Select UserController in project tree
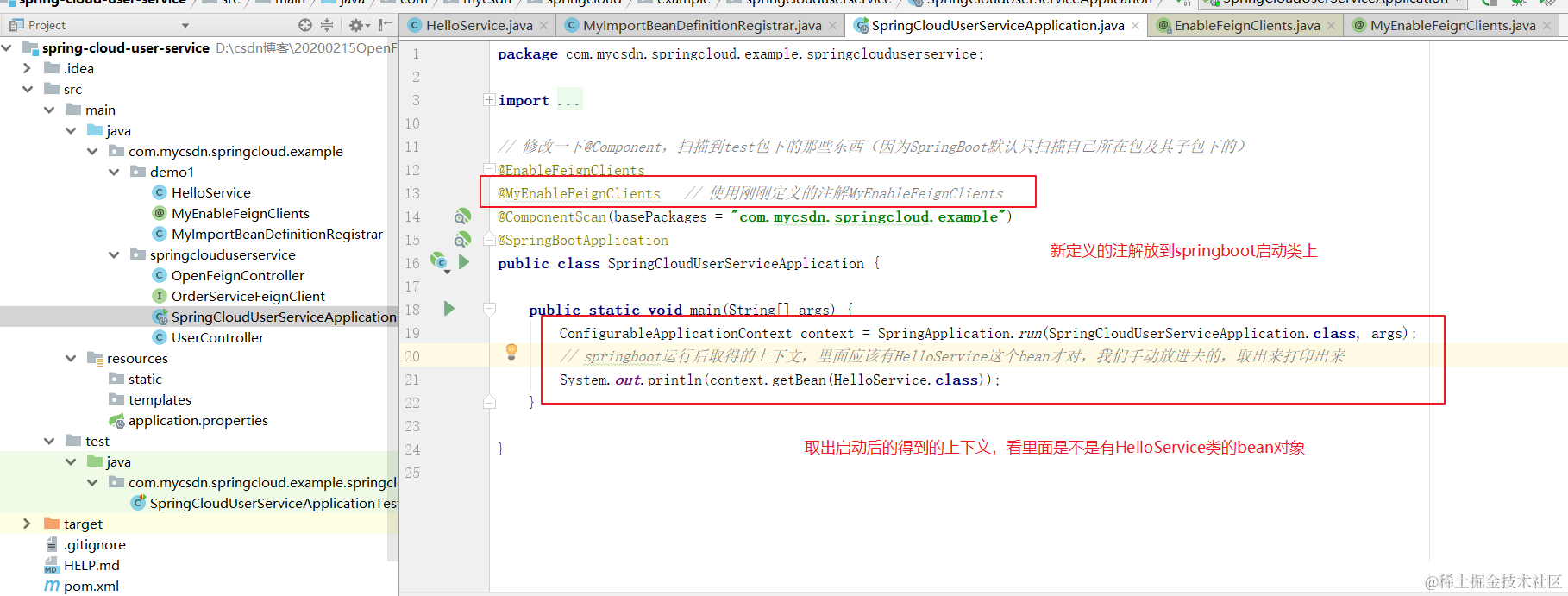1568x596 pixels. click(x=217, y=337)
